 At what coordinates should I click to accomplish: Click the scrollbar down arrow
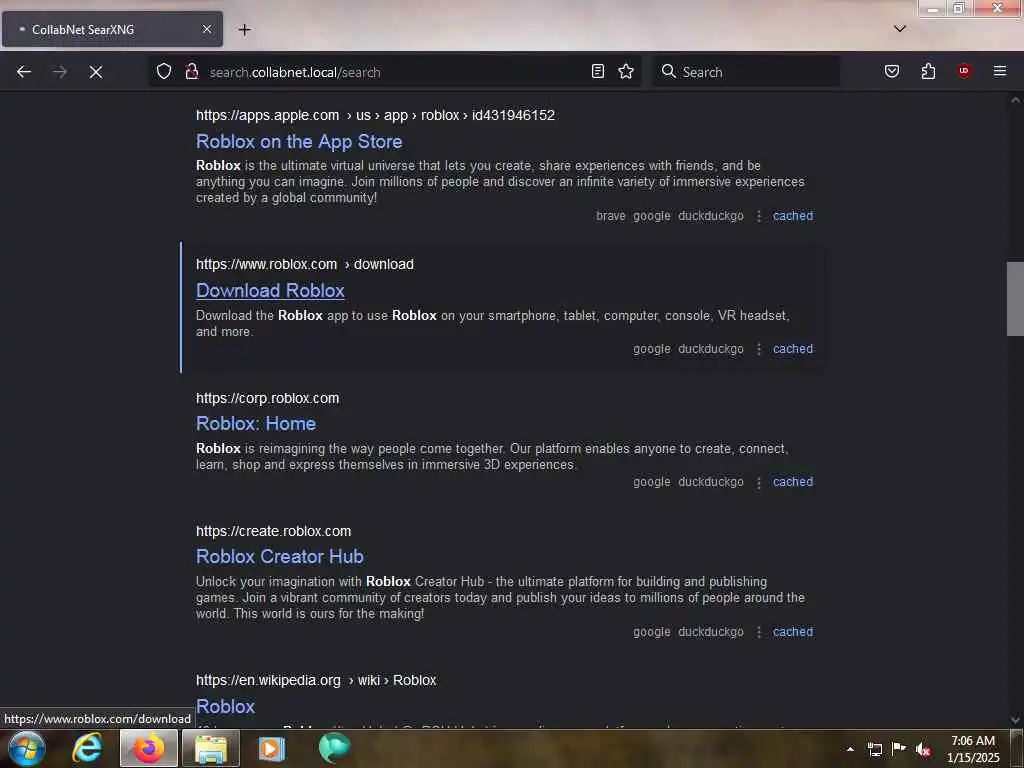(x=1015, y=720)
